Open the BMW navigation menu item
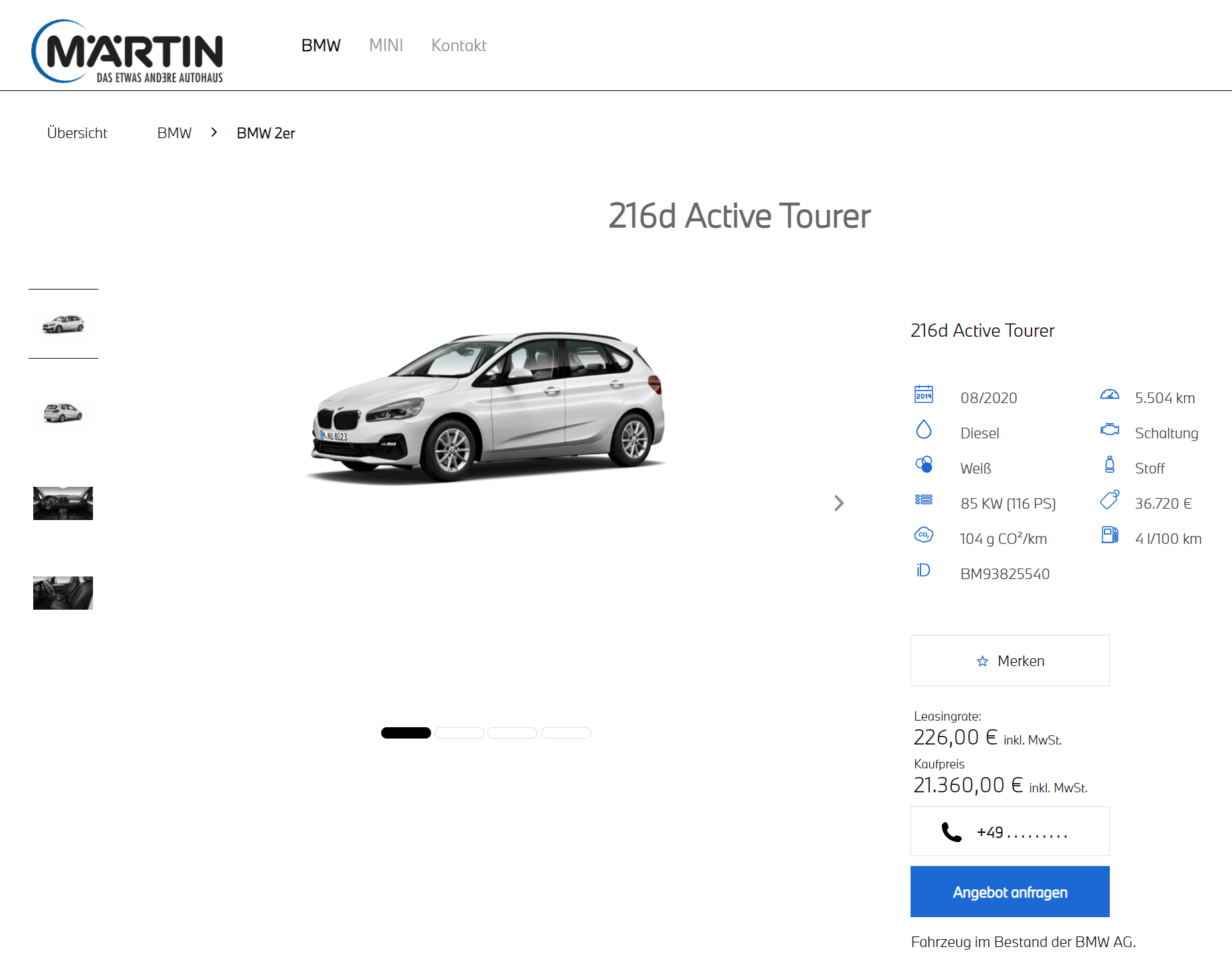Viewport: 1232px width, 963px height. pos(321,45)
